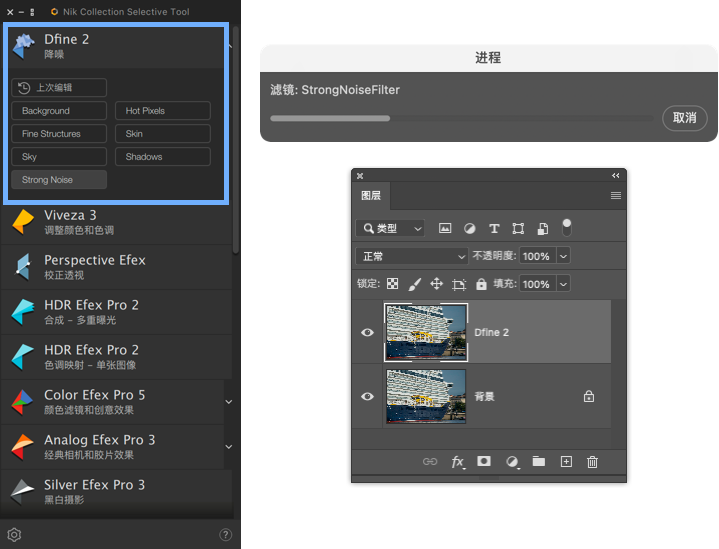Click the 上次编辑 button

click(59, 88)
